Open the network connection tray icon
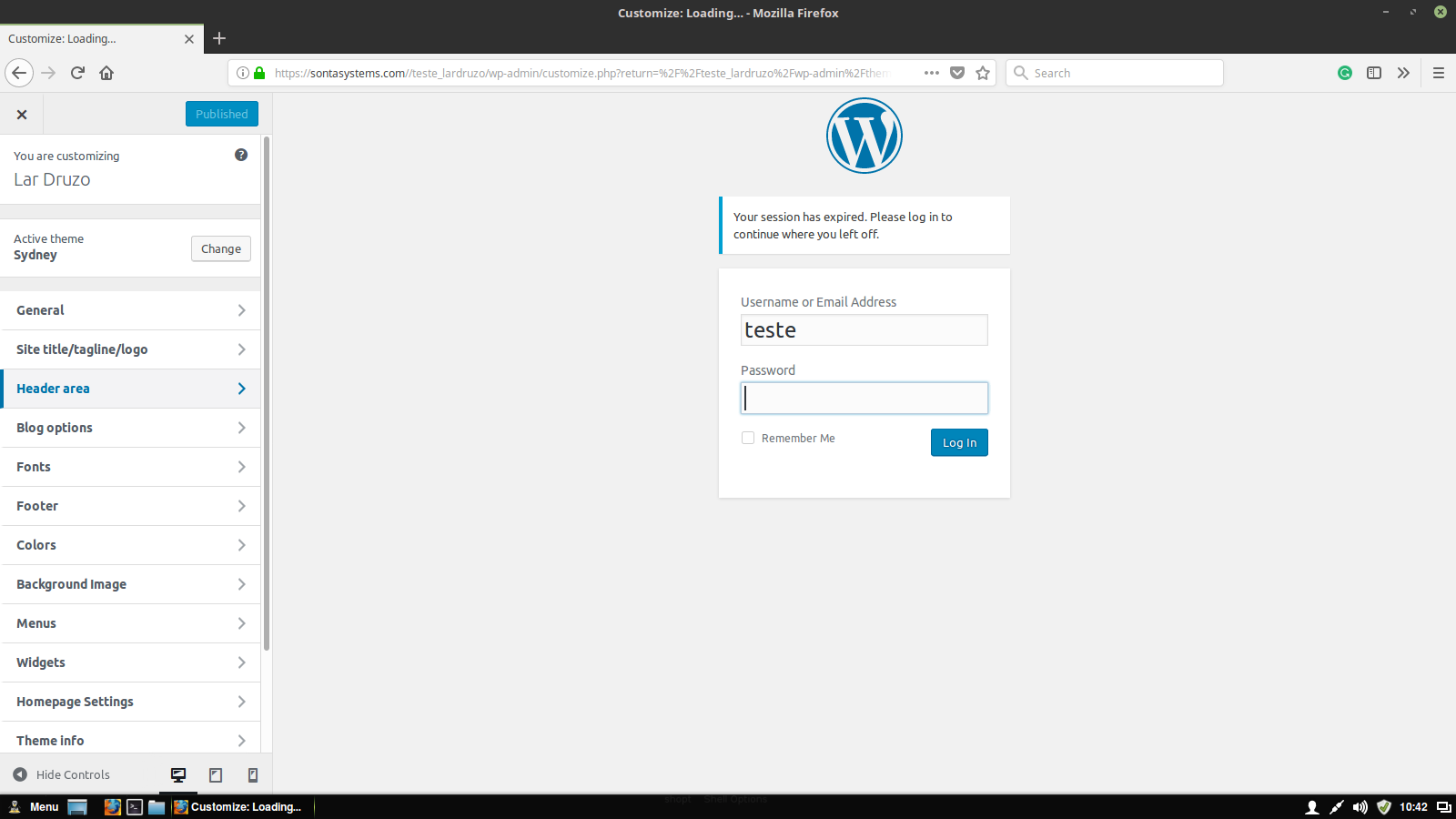The image size is (1456, 819). pyautogui.click(x=1336, y=807)
